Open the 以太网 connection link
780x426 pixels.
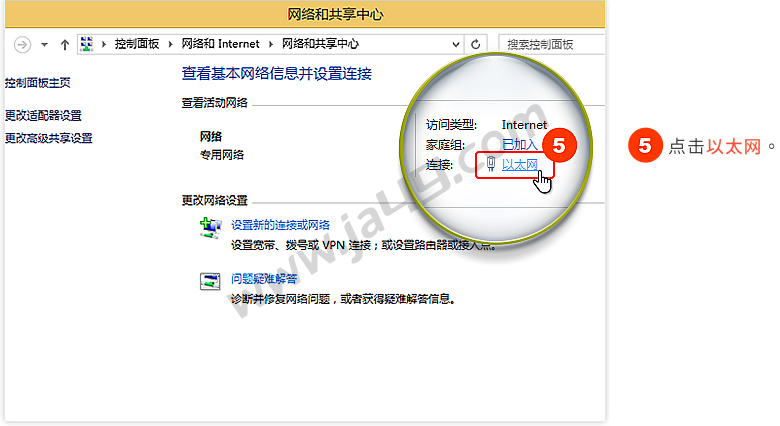[520, 164]
